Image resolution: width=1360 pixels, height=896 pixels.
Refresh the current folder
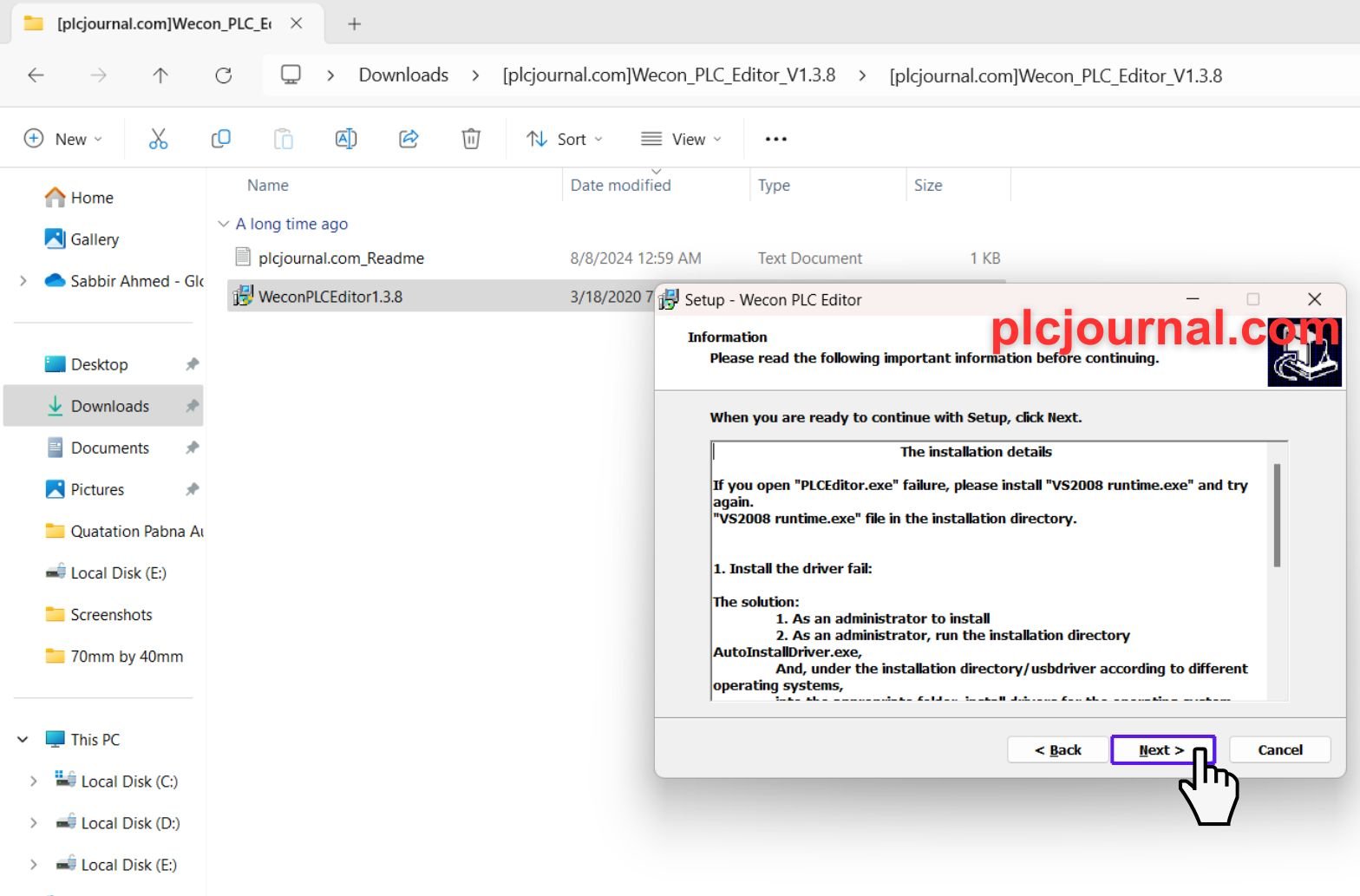[224, 75]
